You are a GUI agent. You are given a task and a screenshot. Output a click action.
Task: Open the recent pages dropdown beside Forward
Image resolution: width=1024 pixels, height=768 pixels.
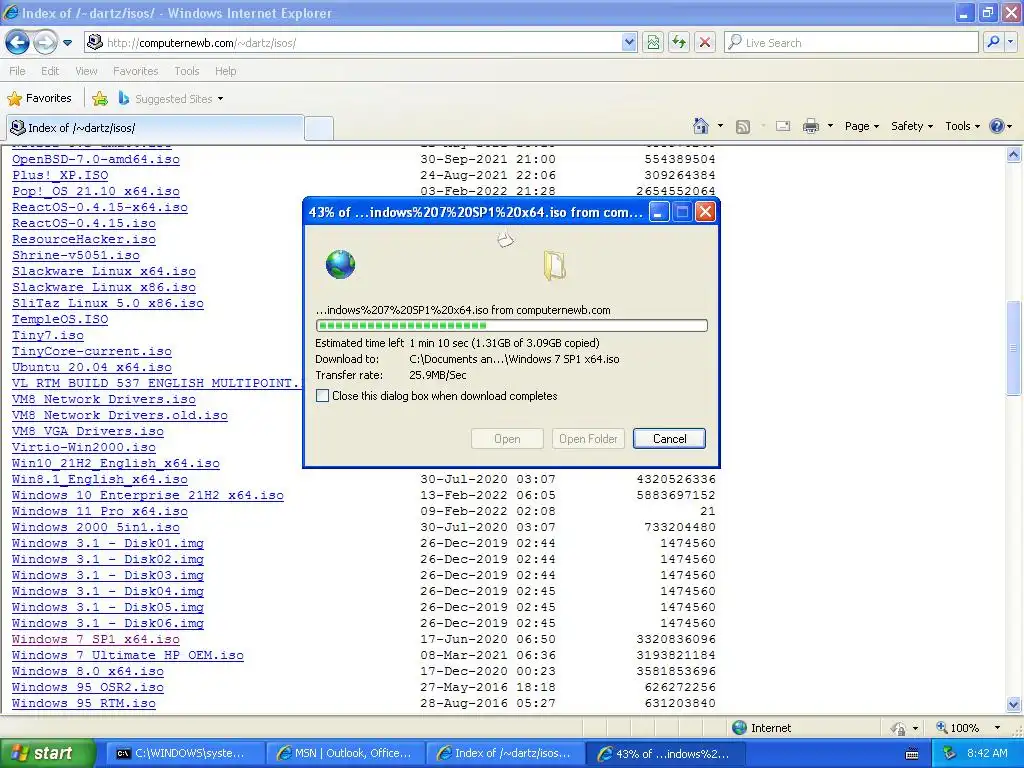(67, 43)
